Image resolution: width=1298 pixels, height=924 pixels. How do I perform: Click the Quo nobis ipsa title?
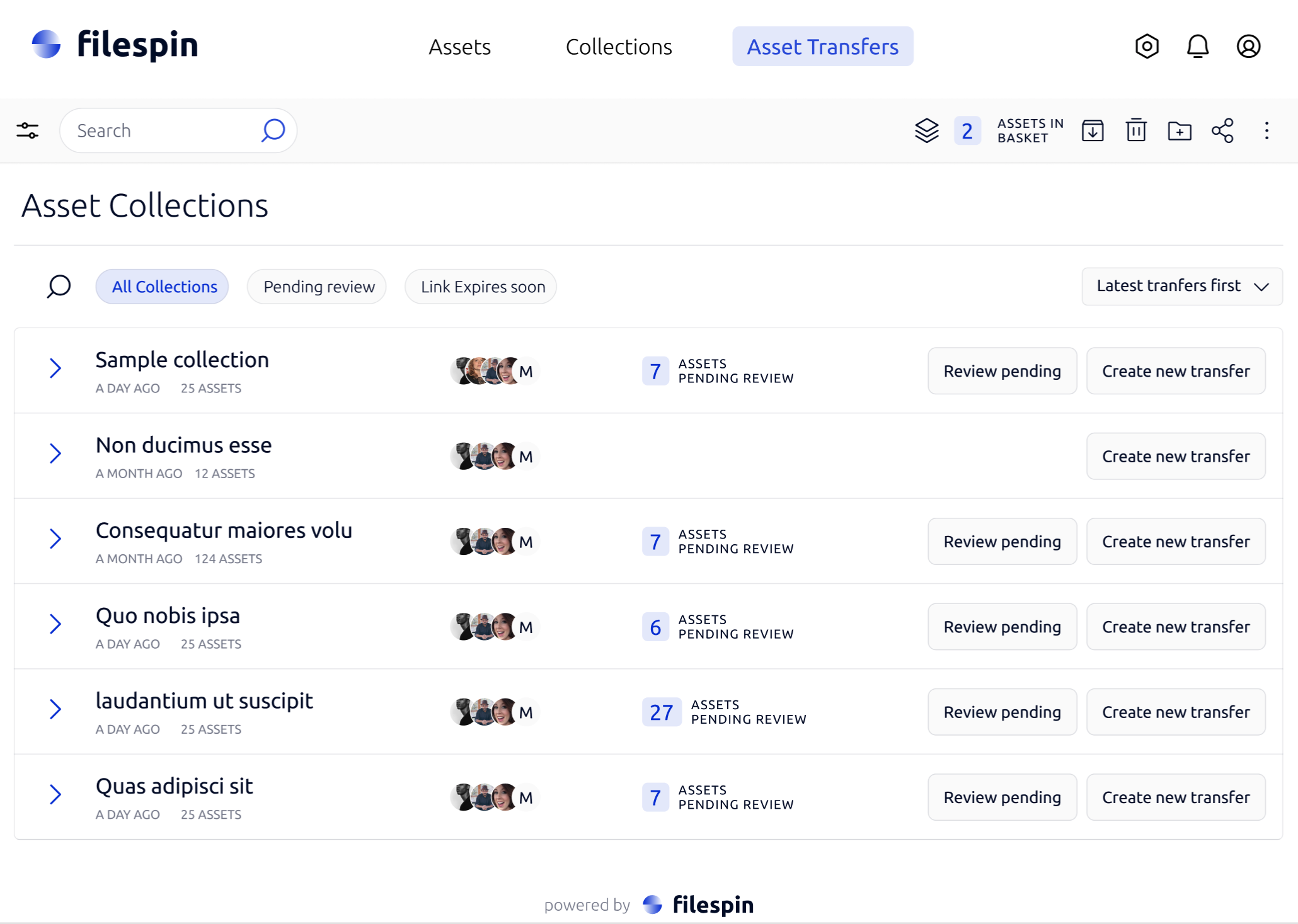[168, 615]
